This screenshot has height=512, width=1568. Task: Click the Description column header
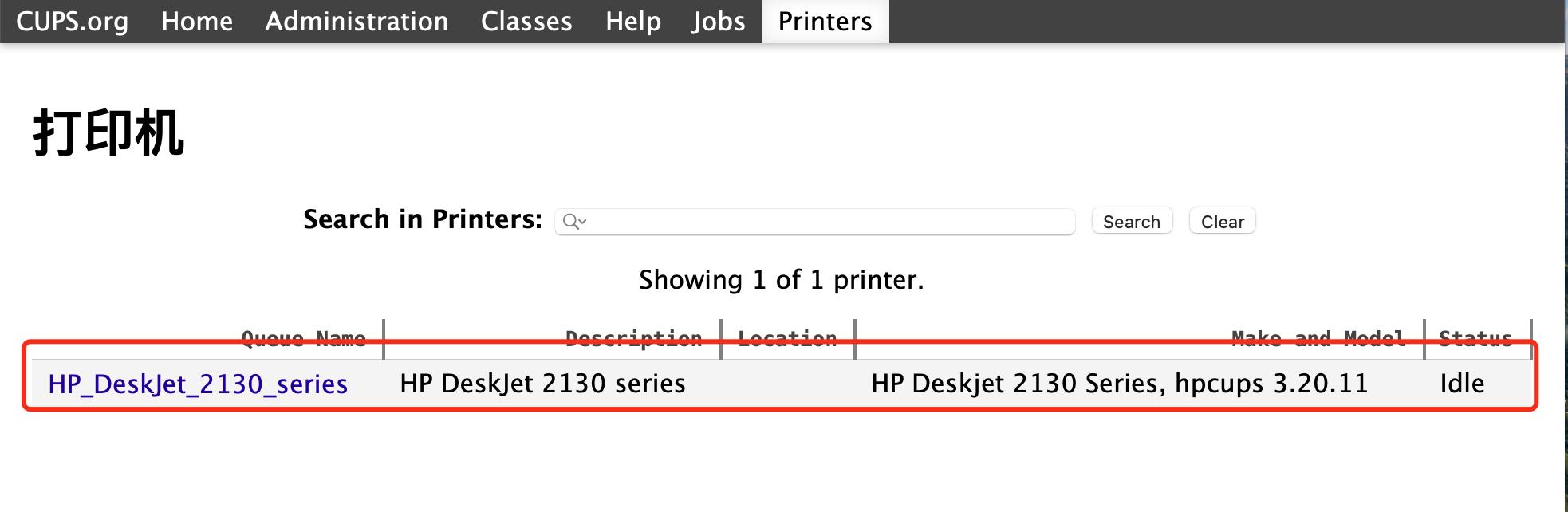point(633,338)
